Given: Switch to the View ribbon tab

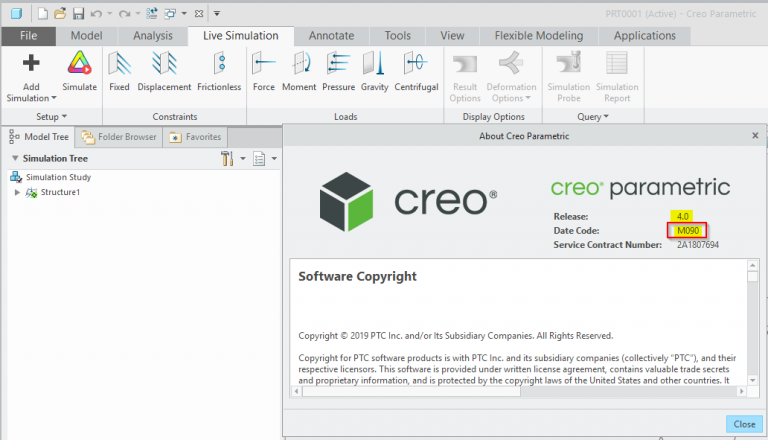Looking at the screenshot, I should pyautogui.click(x=452, y=36).
